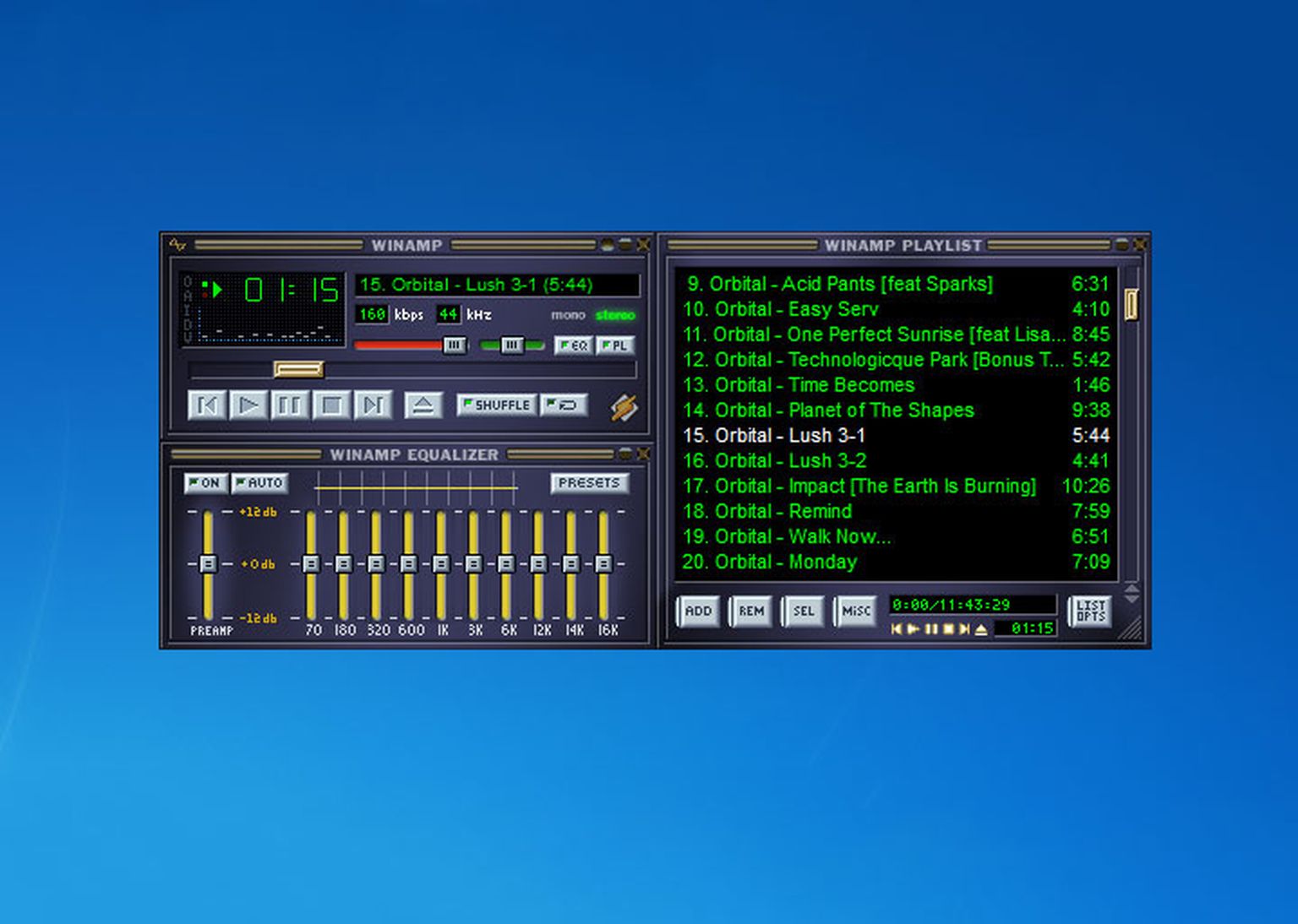Click the 70 Hz equalizer band slider
Image resolution: width=1298 pixels, height=924 pixels.
(311, 563)
